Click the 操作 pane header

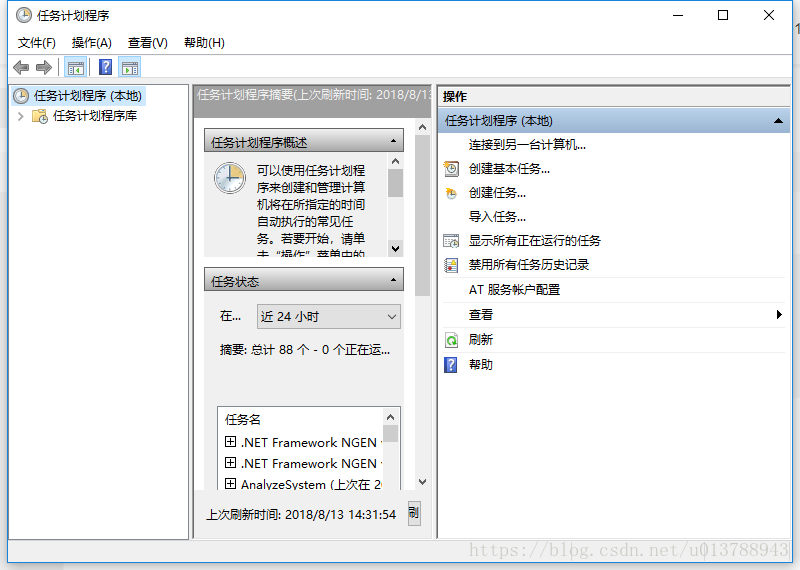click(614, 96)
